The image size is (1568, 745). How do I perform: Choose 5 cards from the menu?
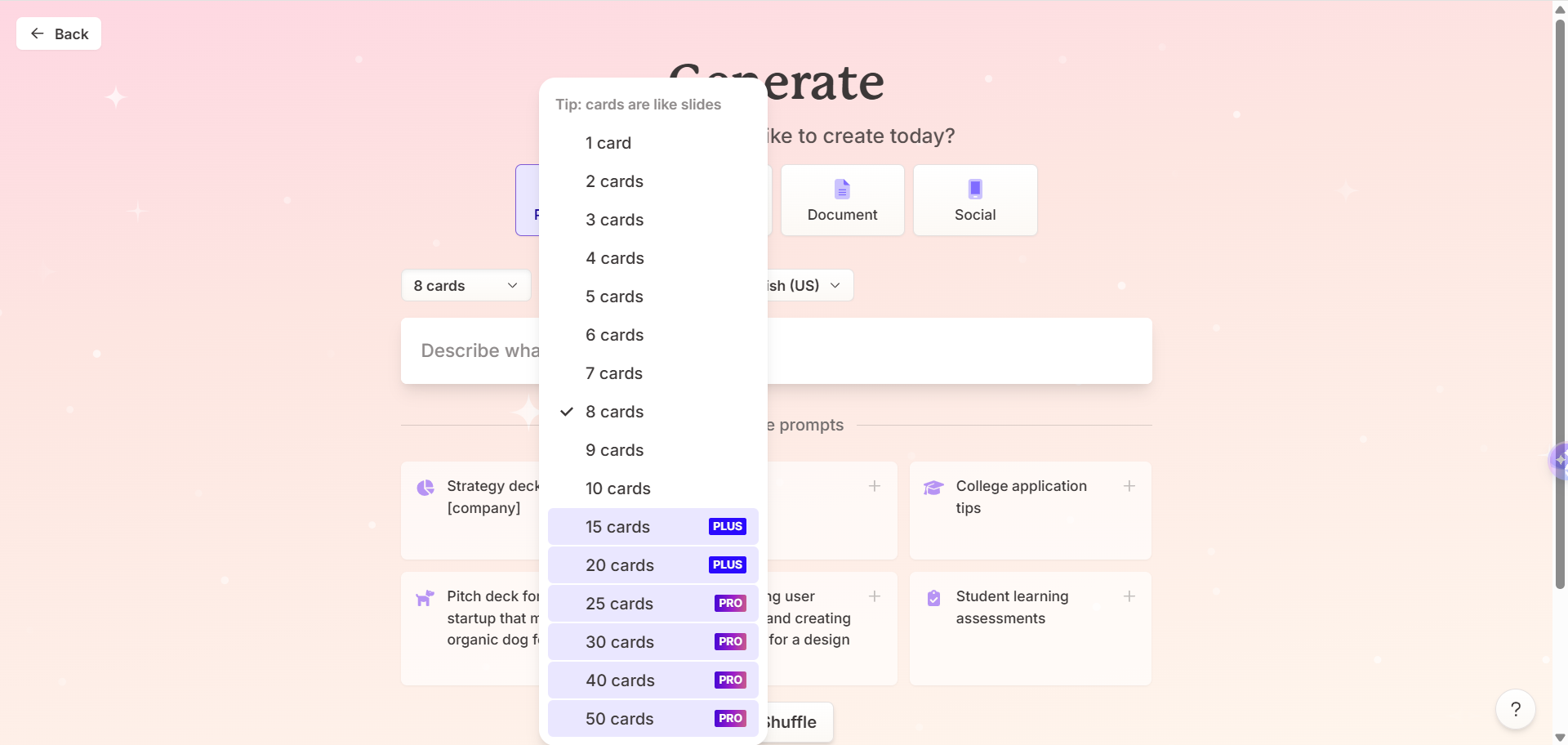click(614, 297)
